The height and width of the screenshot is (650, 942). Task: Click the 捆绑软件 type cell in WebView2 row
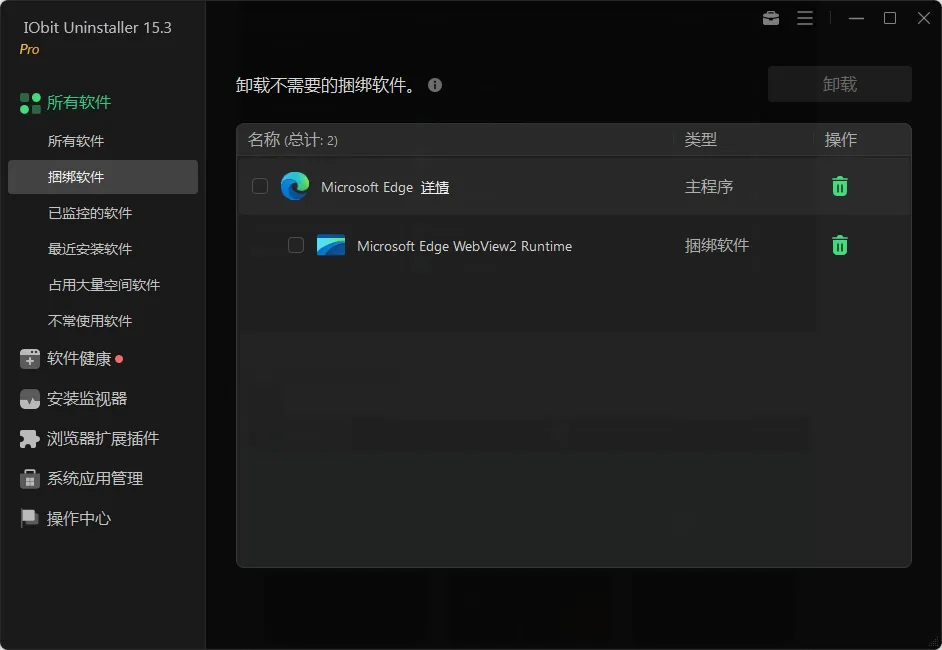717,245
